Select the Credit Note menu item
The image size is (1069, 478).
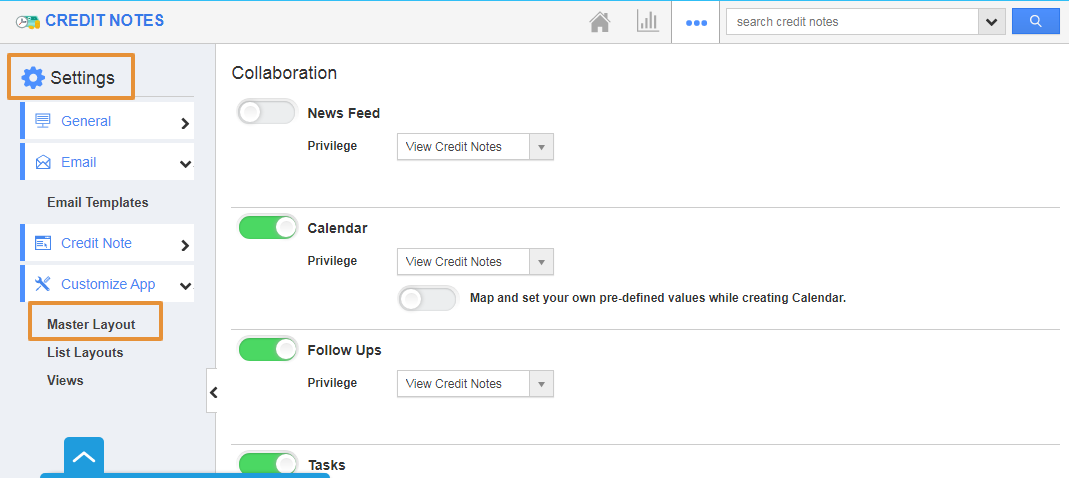(x=107, y=243)
